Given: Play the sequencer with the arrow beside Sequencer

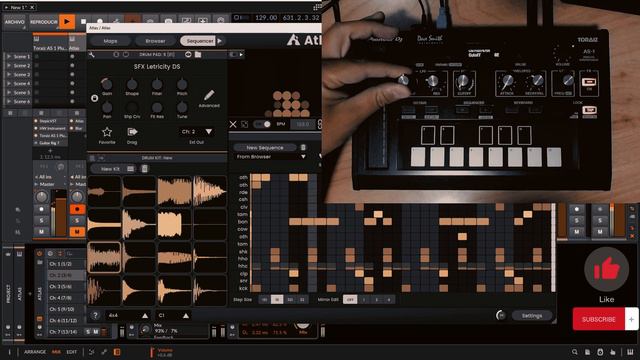Looking at the screenshot, I should tap(220, 41).
